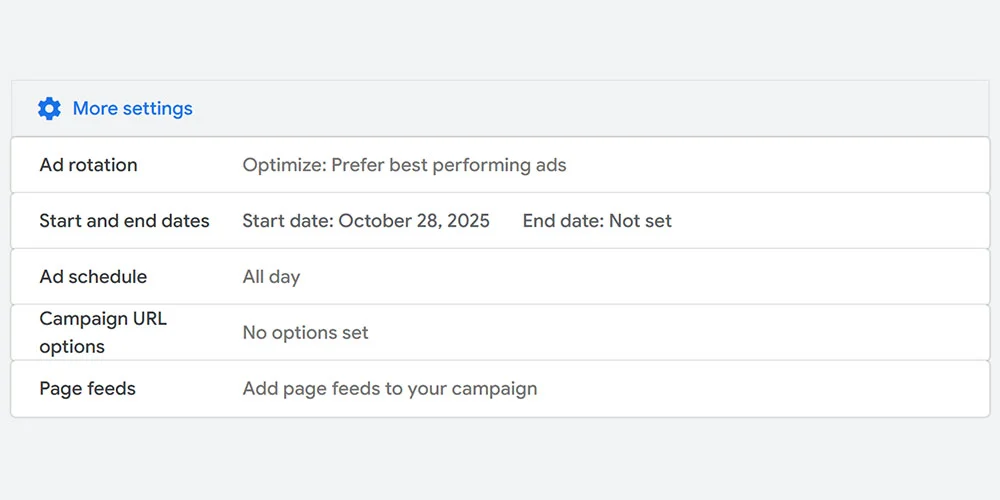1000x500 pixels.
Task: Expand the Ad schedule setting label
Action: [93, 277]
